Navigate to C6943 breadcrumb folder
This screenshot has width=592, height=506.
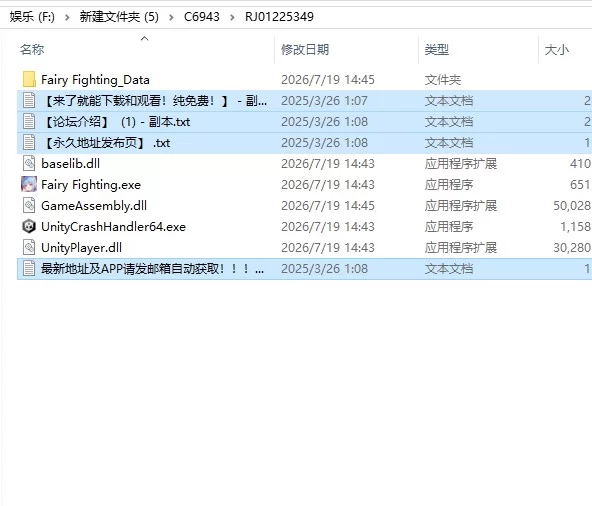tap(202, 17)
